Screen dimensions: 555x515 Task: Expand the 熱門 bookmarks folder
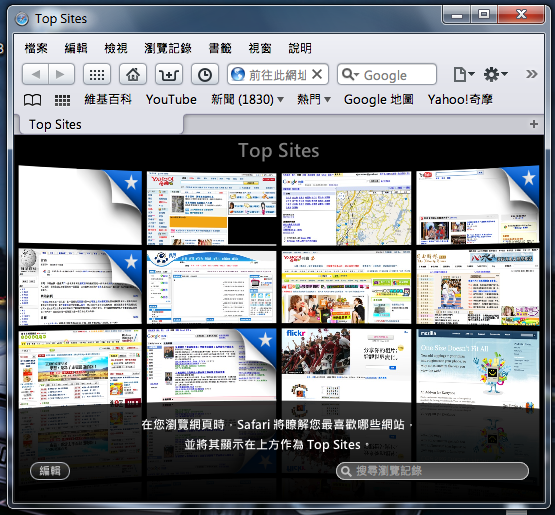pyautogui.click(x=314, y=99)
